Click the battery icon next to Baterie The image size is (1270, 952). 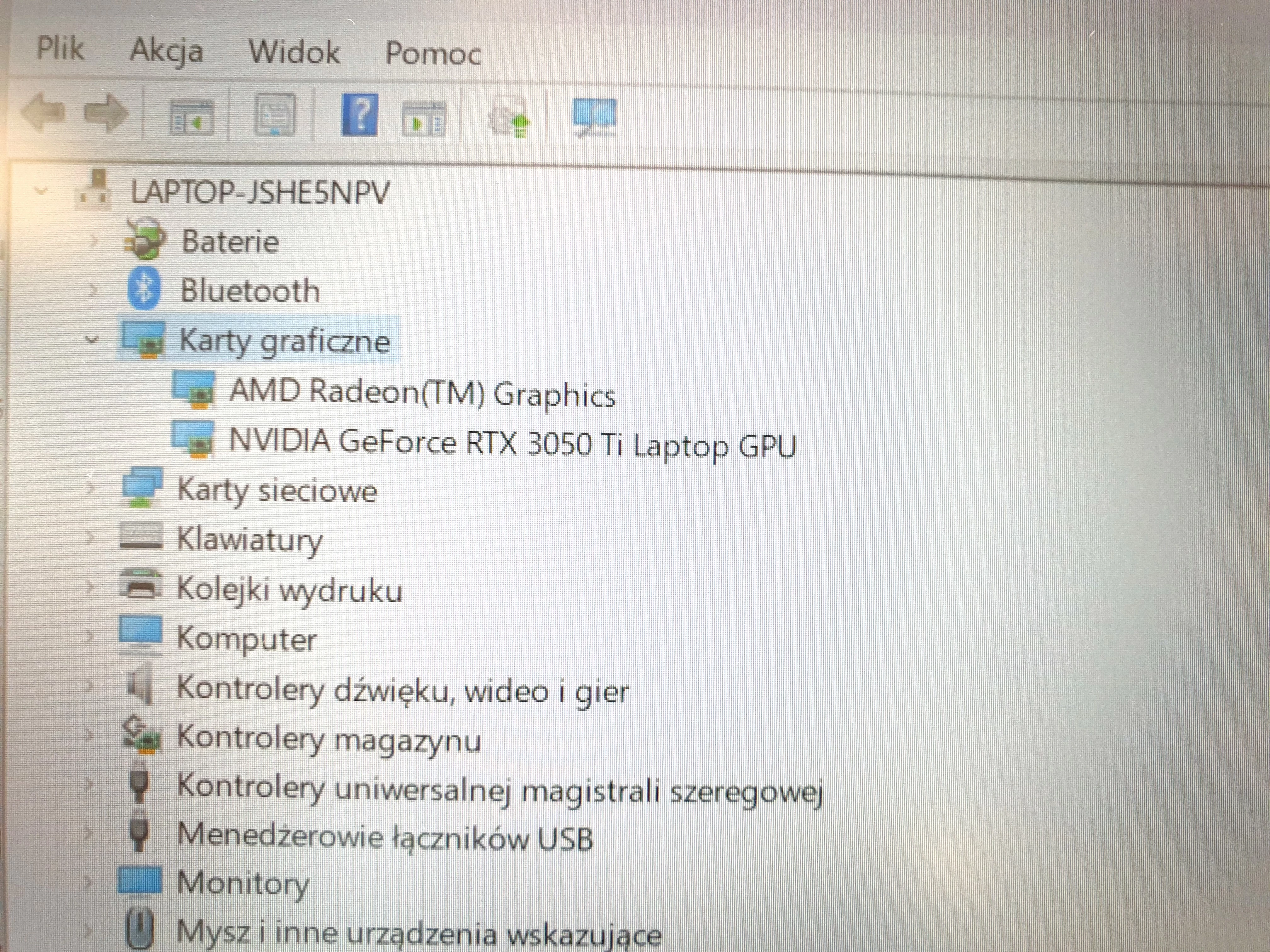pos(145,240)
